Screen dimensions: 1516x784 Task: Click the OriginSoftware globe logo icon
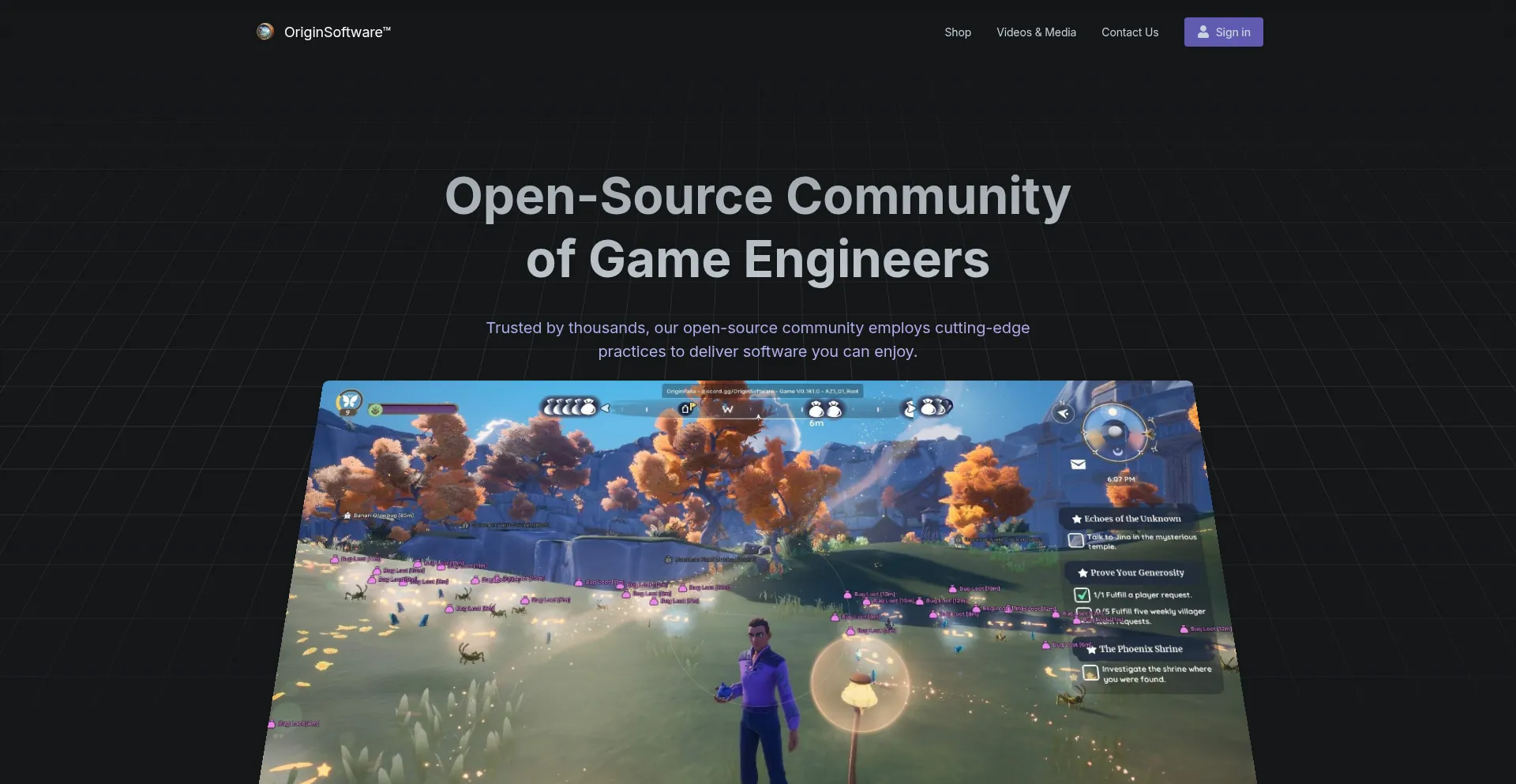click(x=265, y=32)
